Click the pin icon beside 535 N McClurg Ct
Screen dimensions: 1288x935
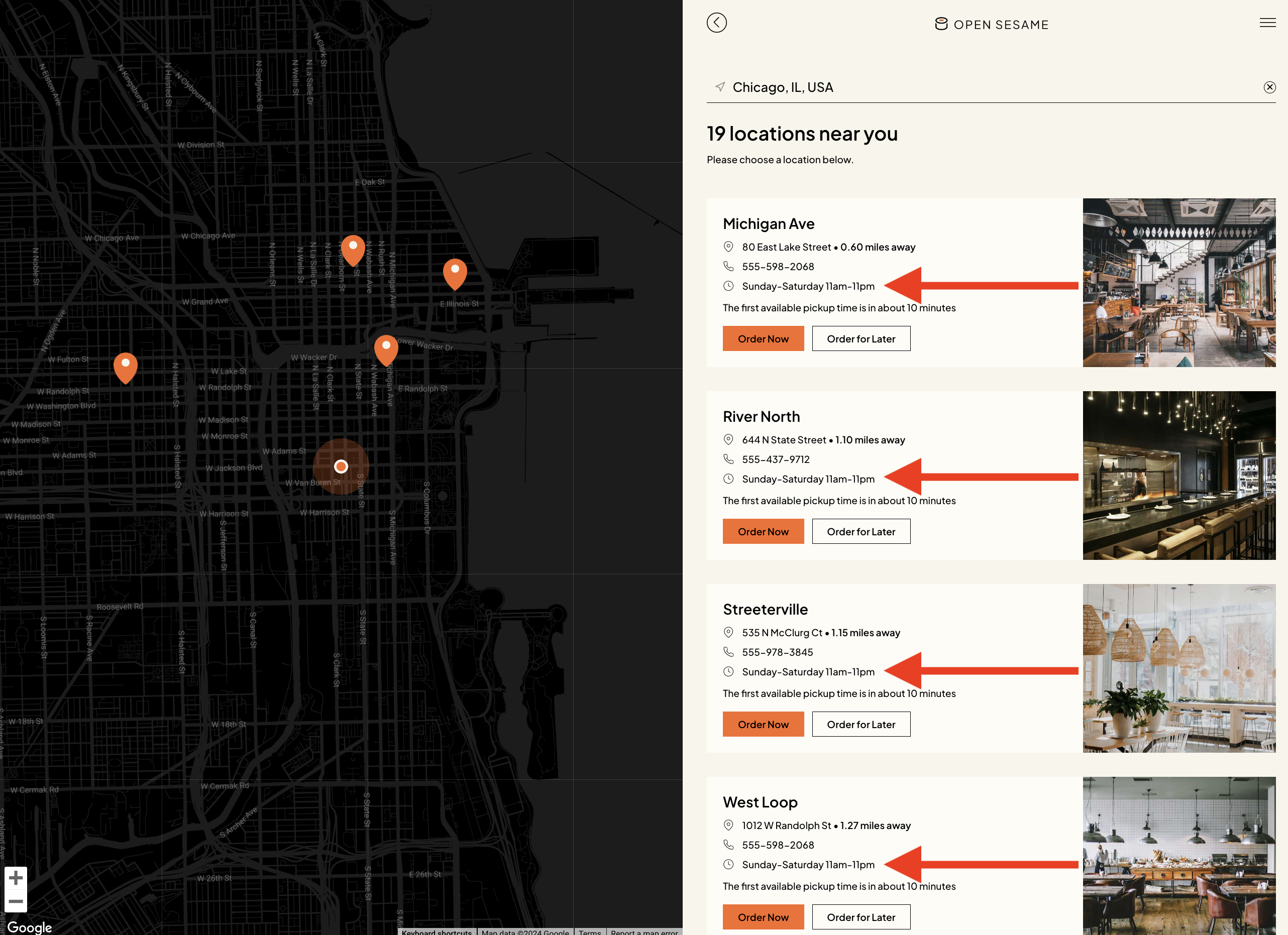coord(727,632)
